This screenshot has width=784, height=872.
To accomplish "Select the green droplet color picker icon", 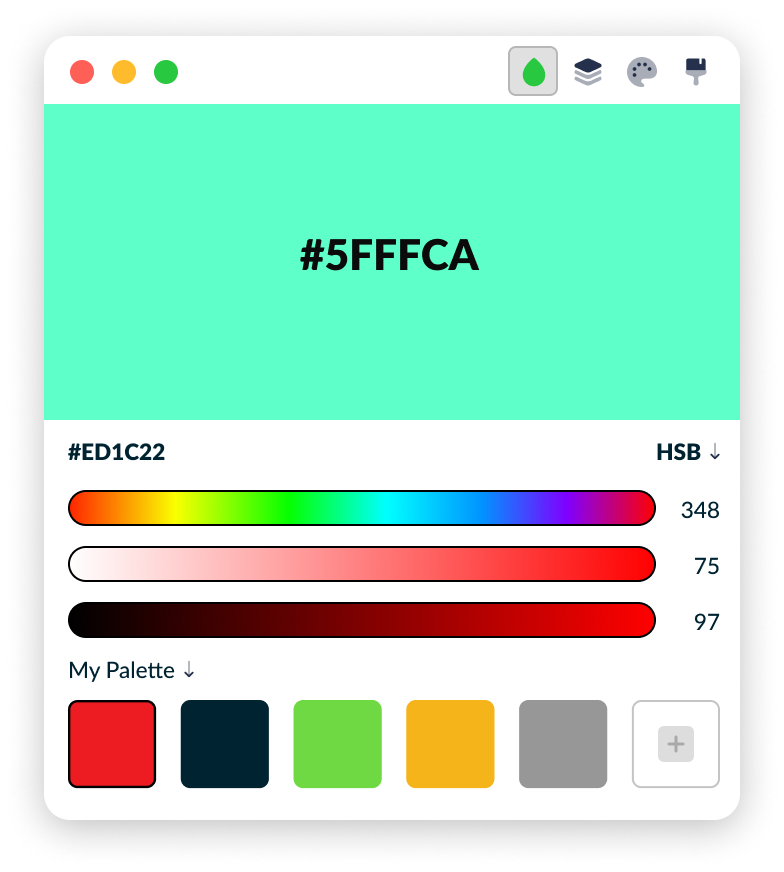I will click(533, 71).
